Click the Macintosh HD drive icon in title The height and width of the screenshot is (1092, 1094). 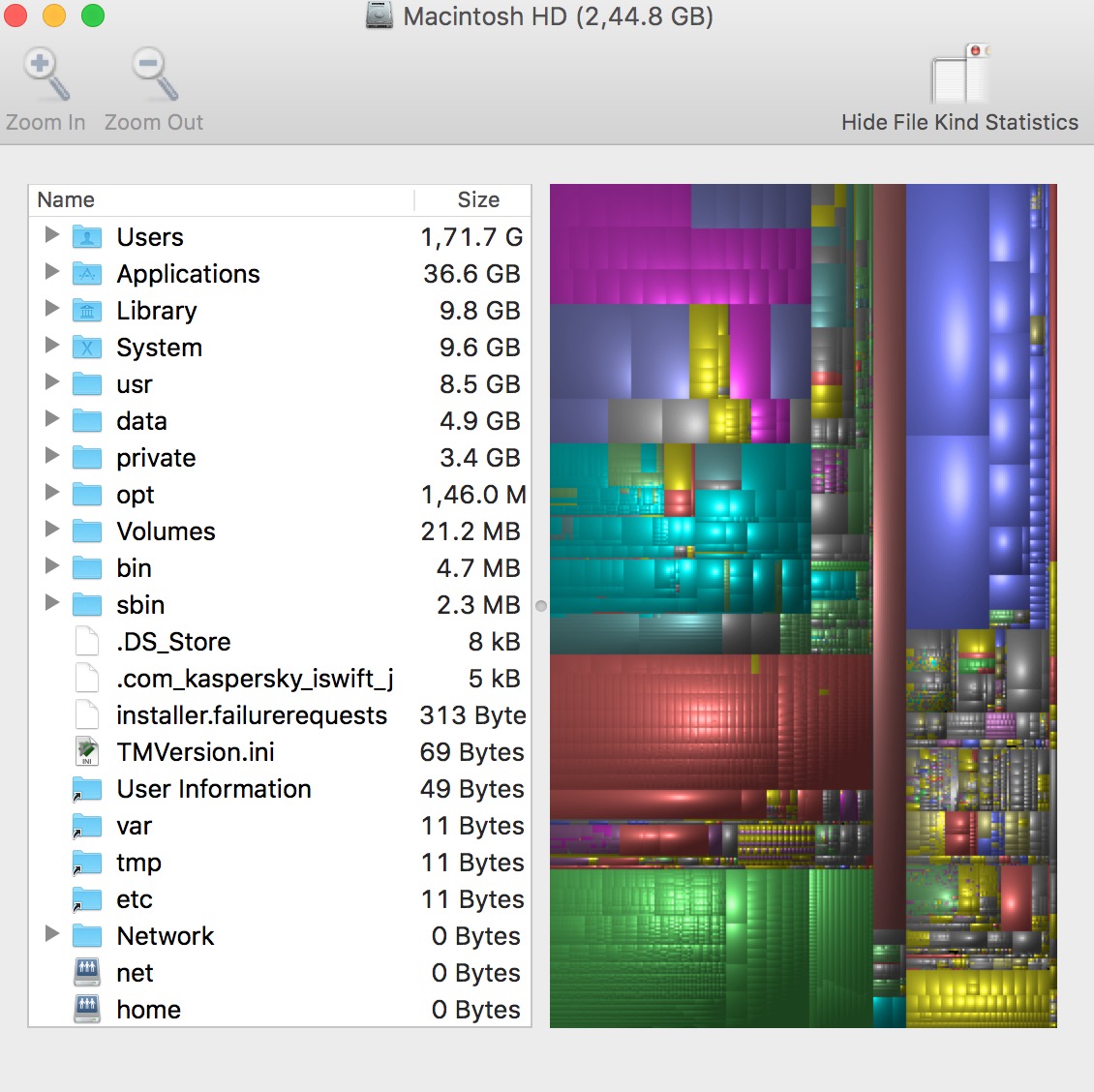[380, 15]
